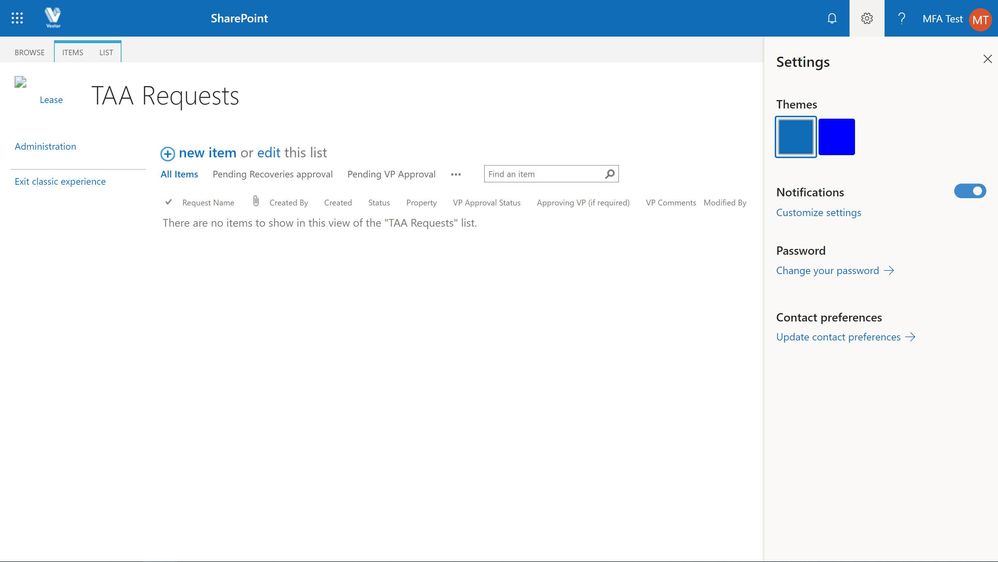Click the broken site logo image

(20, 82)
